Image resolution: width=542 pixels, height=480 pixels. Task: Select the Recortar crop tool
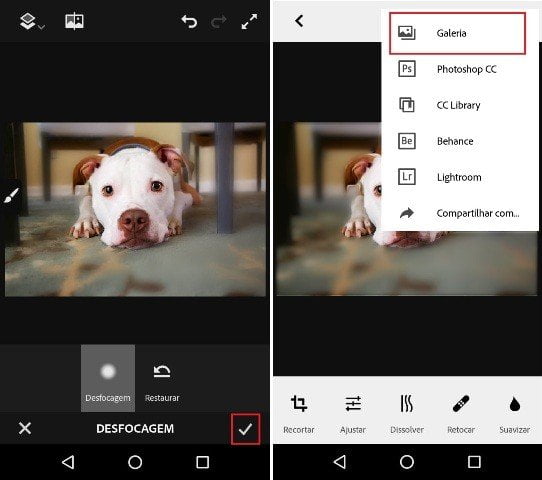pos(299,414)
